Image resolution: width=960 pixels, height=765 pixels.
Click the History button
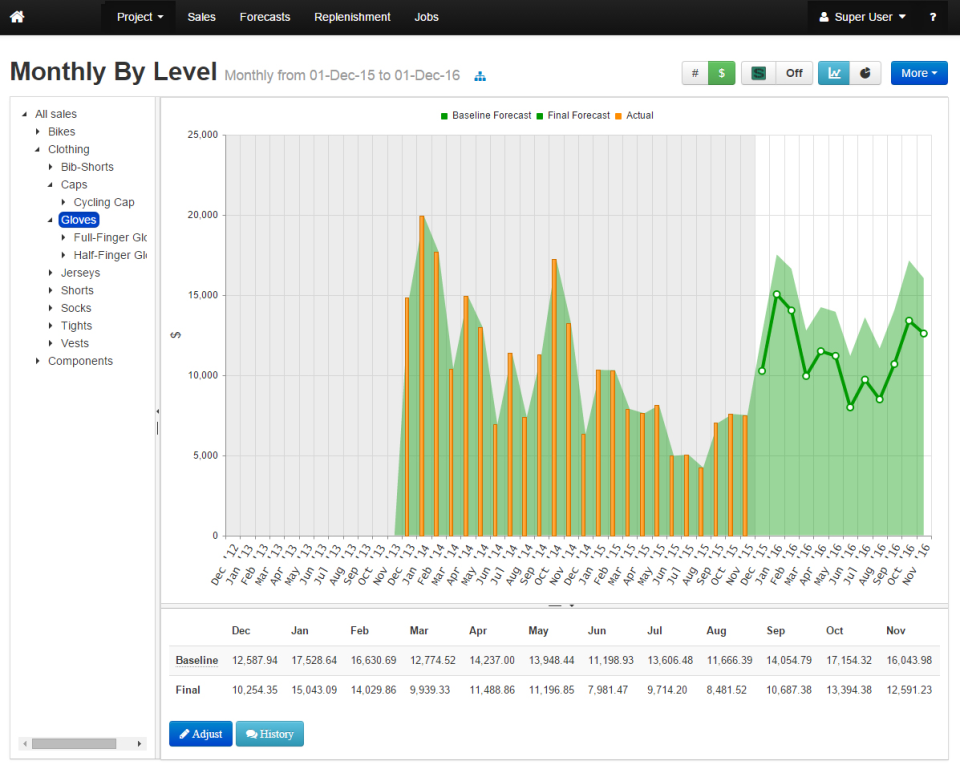tap(269, 734)
